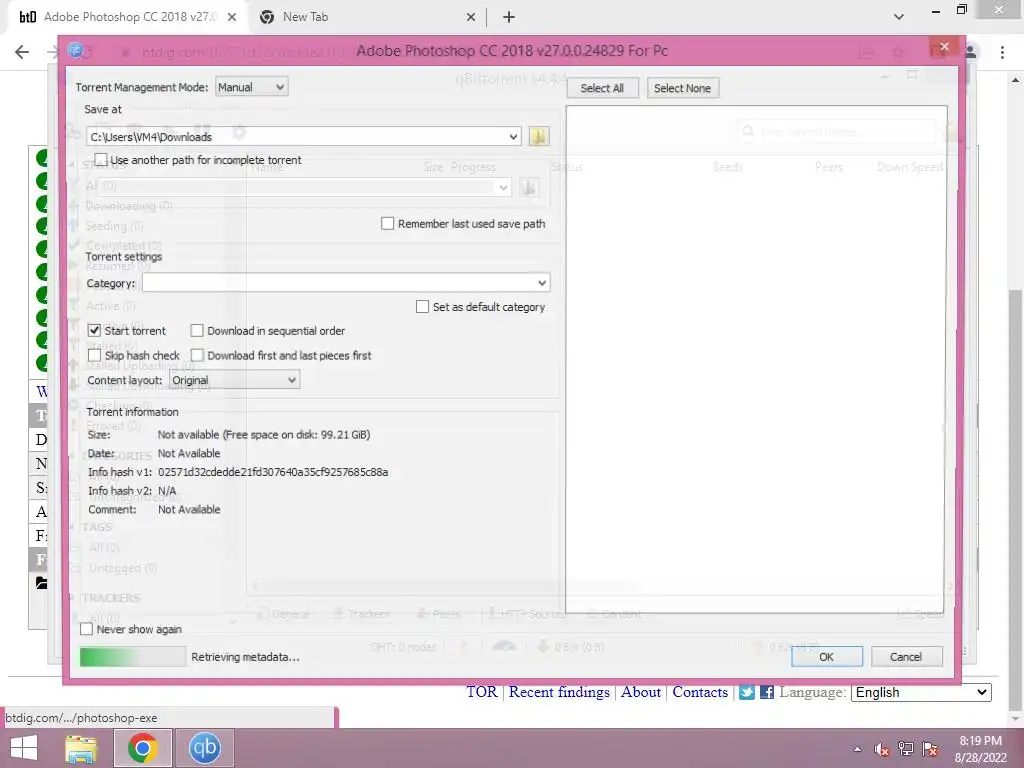1024x768 pixels.
Task: Click the empty file list pane
Action: 756,359
